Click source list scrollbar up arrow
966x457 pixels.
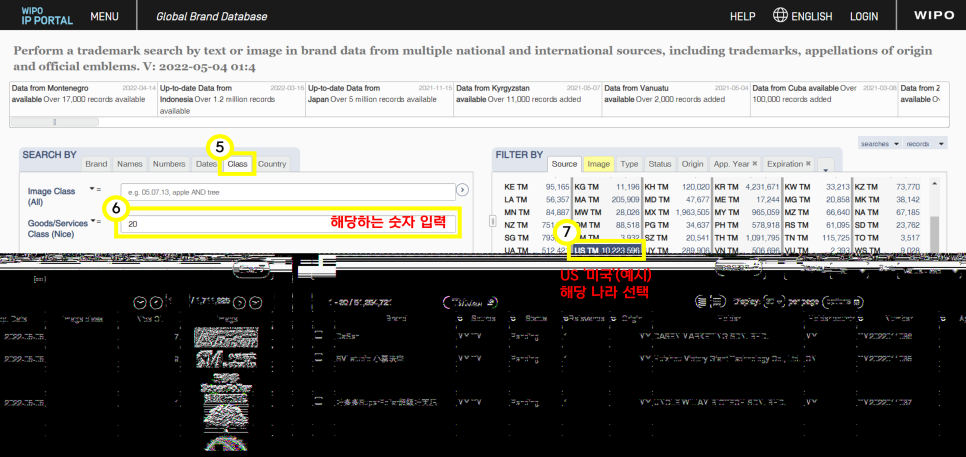point(935,184)
